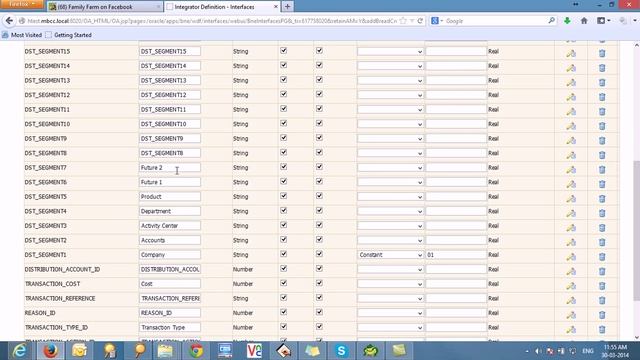Click update pencil icon in DST_SEGMENT4 row
The width and height of the screenshot is (640, 360).
tap(571, 213)
